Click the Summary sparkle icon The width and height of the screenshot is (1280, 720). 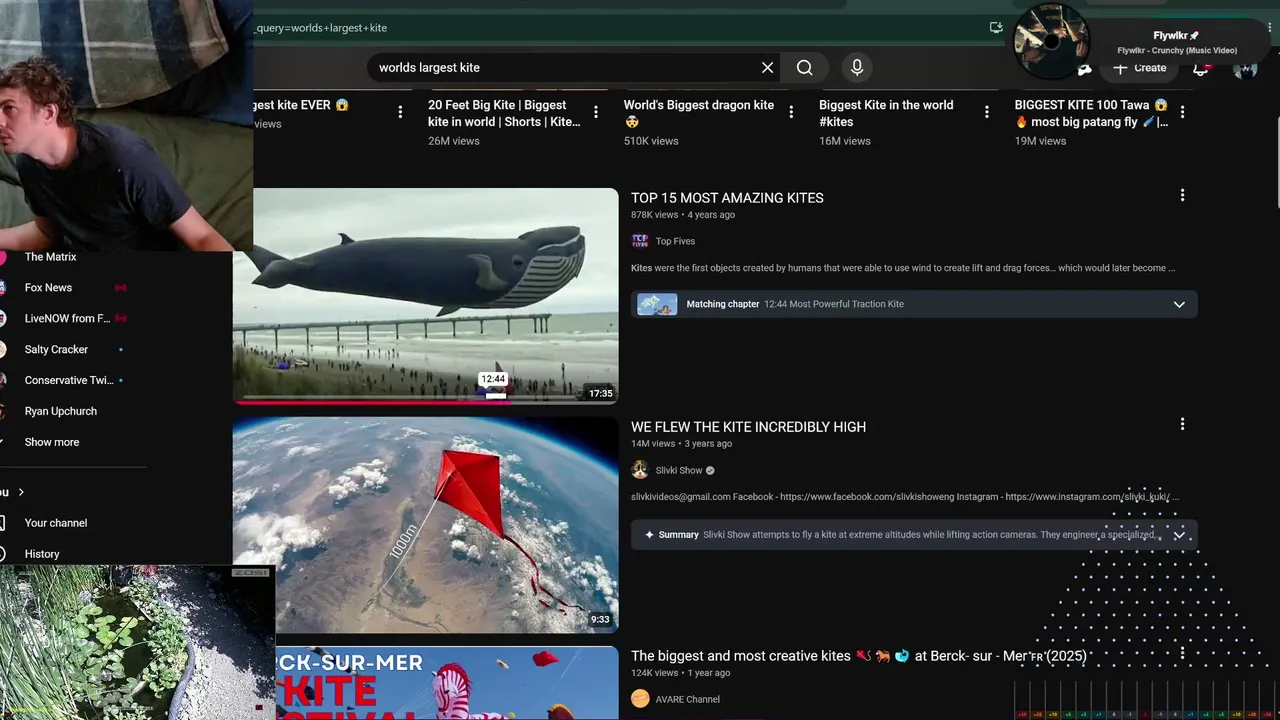coord(649,535)
